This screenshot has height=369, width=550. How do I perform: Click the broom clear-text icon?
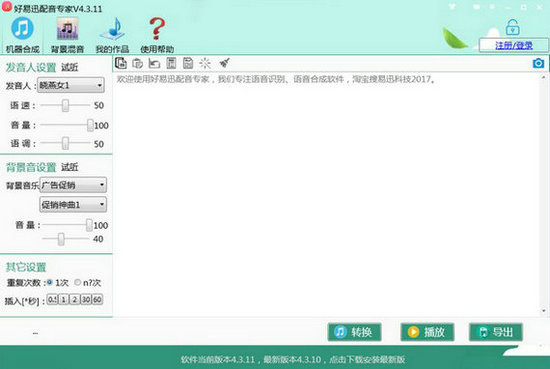tap(224, 63)
